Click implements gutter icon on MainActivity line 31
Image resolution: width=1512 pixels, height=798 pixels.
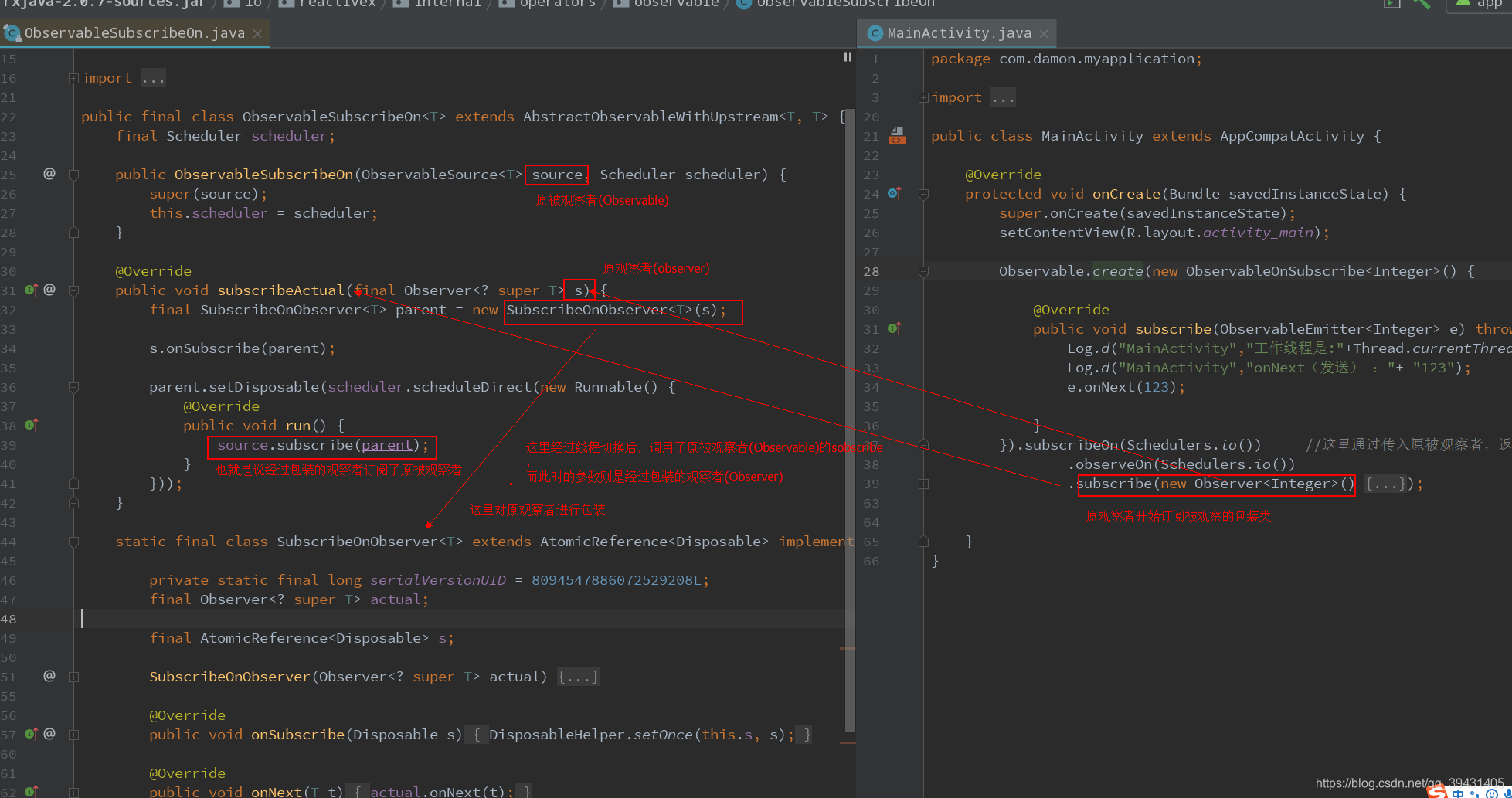click(895, 328)
